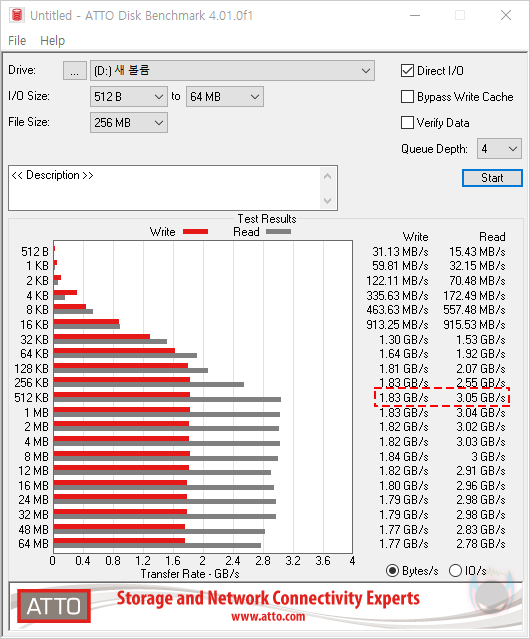This screenshot has height=639, width=530.
Task: Click the Description scrollbar down arrow
Action: (328, 201)
